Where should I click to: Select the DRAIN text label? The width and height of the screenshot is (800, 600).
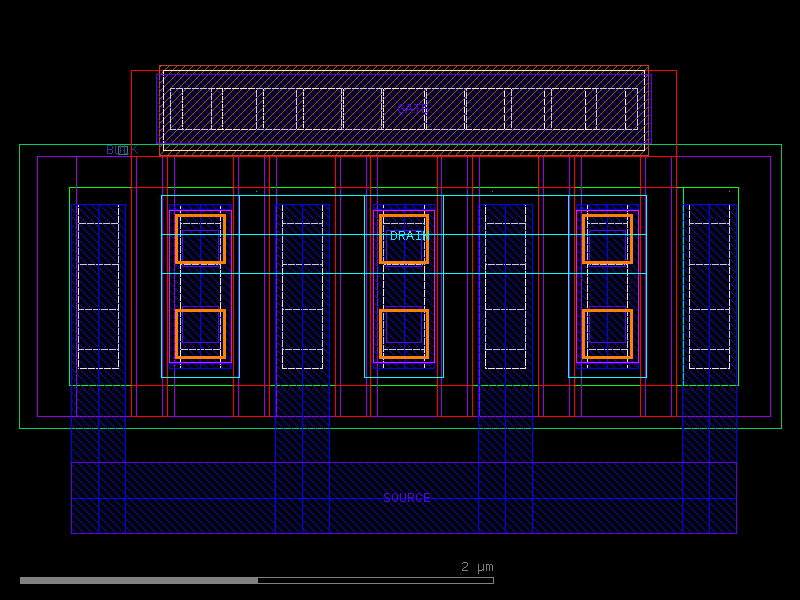click(409, 236)
